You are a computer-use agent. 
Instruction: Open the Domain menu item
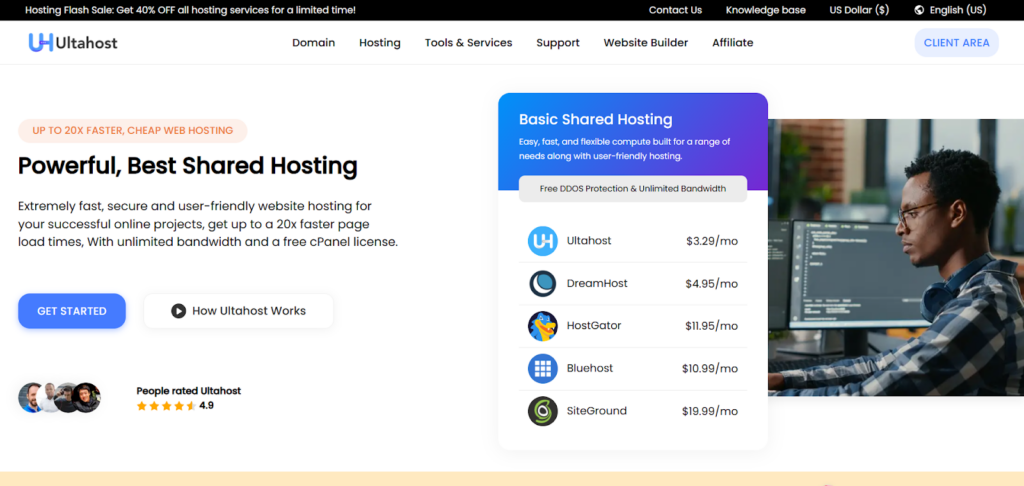coord(313,43)
